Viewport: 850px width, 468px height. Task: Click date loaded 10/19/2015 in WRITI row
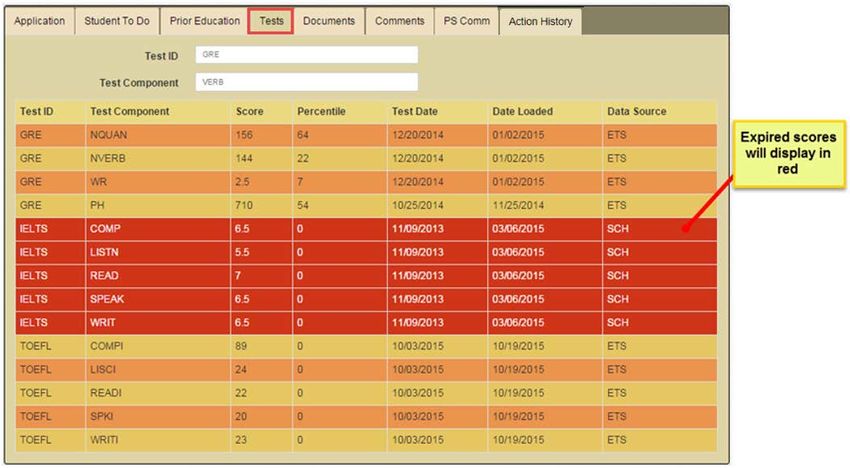[x=544, y=440]
